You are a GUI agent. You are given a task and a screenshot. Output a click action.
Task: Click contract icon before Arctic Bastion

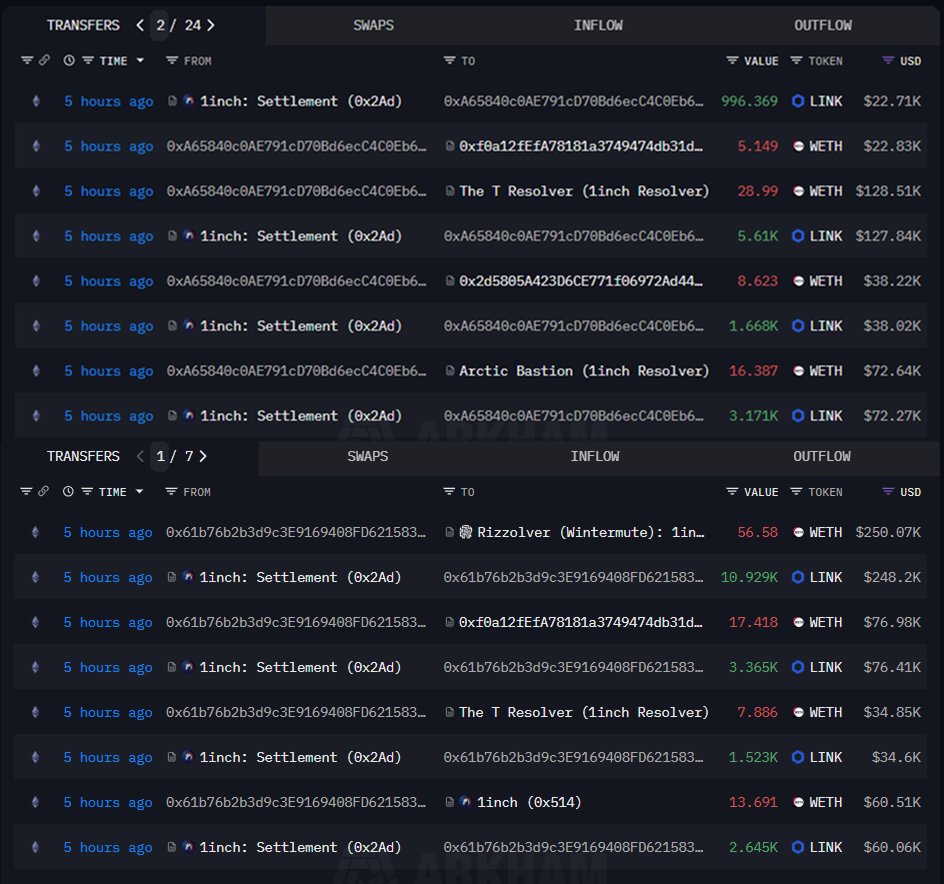(450, 371)
